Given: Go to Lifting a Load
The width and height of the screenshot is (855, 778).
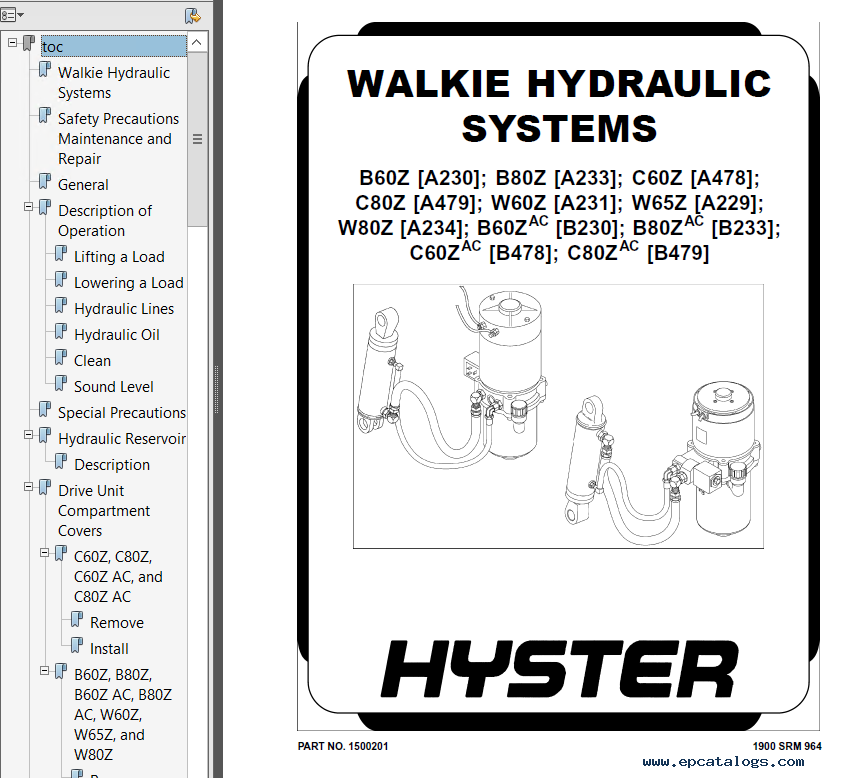Looking at the screenshot, I should point(119,257).
